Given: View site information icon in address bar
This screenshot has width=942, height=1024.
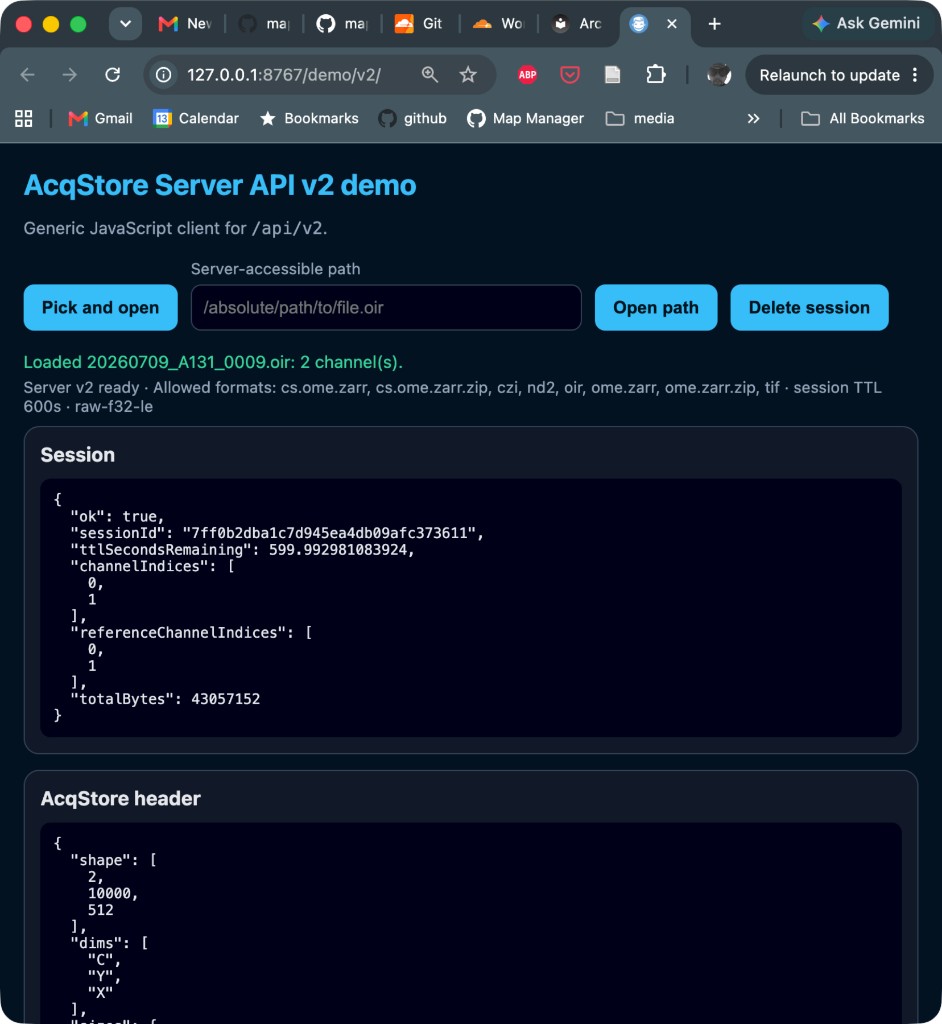Looking at the screenshot, I should point(163,75).
